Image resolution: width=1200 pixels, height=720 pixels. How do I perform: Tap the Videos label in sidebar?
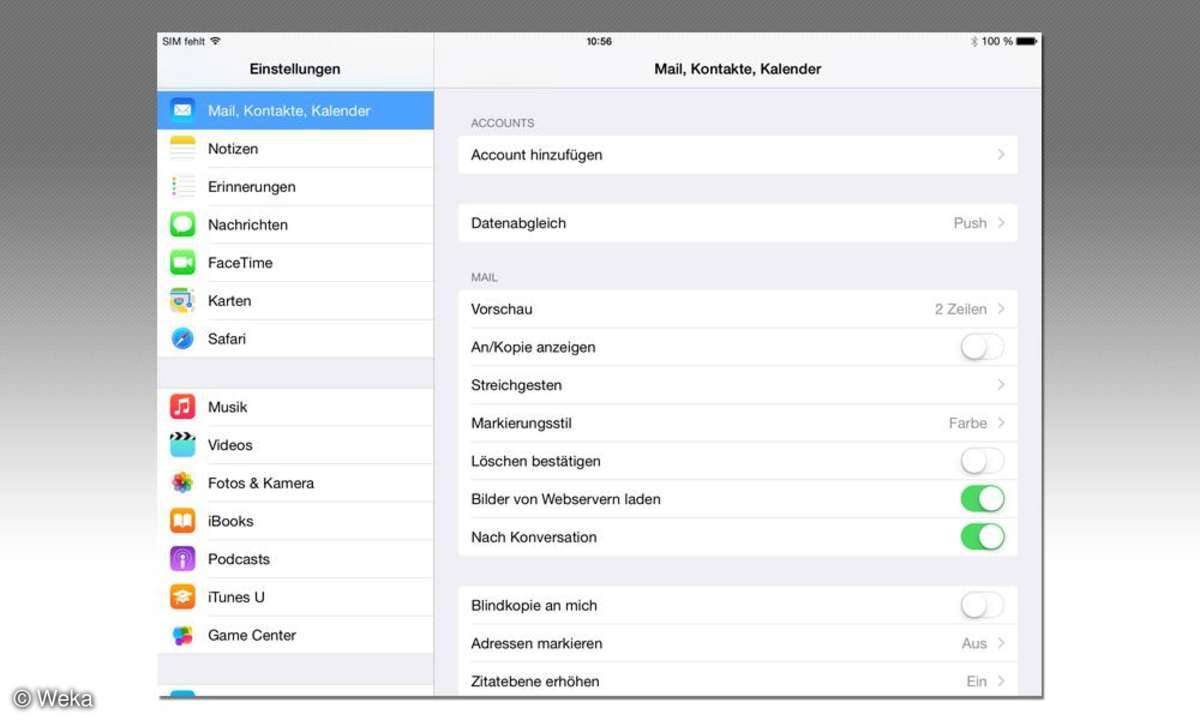230,445
